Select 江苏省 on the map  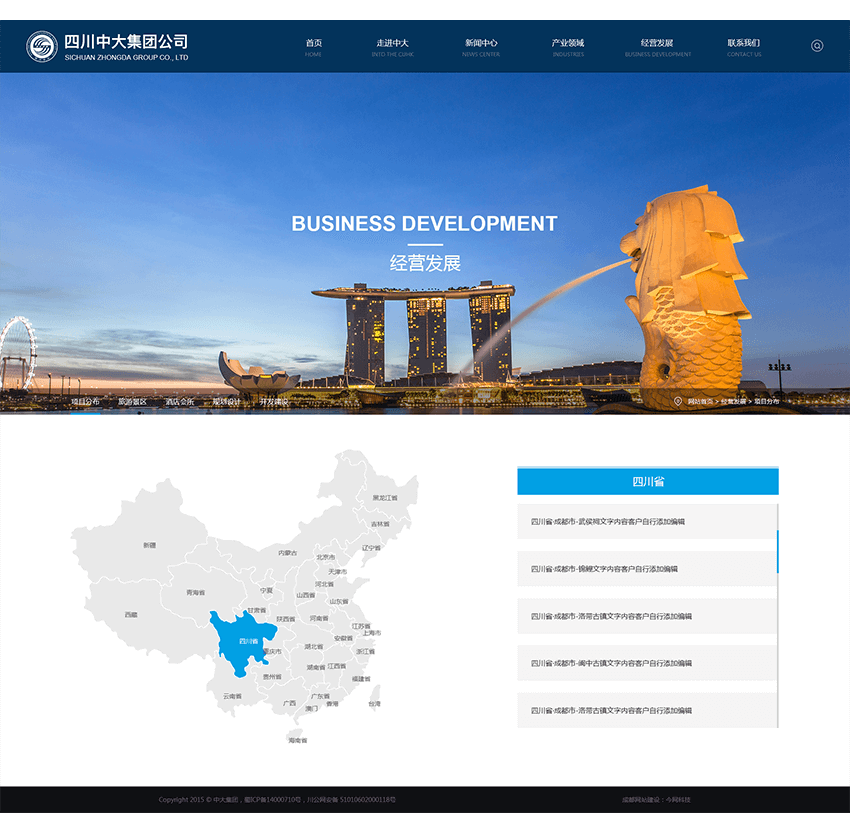(x=361, y=626)
